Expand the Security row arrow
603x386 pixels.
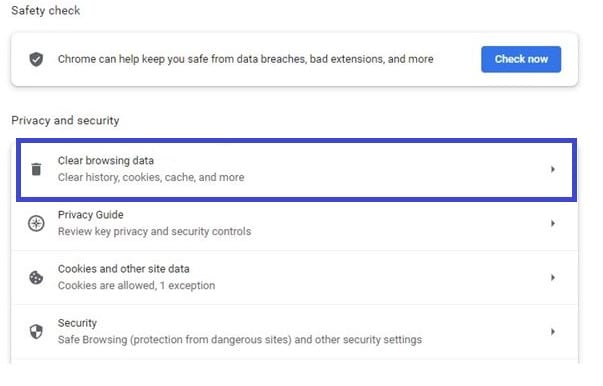point(553,332)
